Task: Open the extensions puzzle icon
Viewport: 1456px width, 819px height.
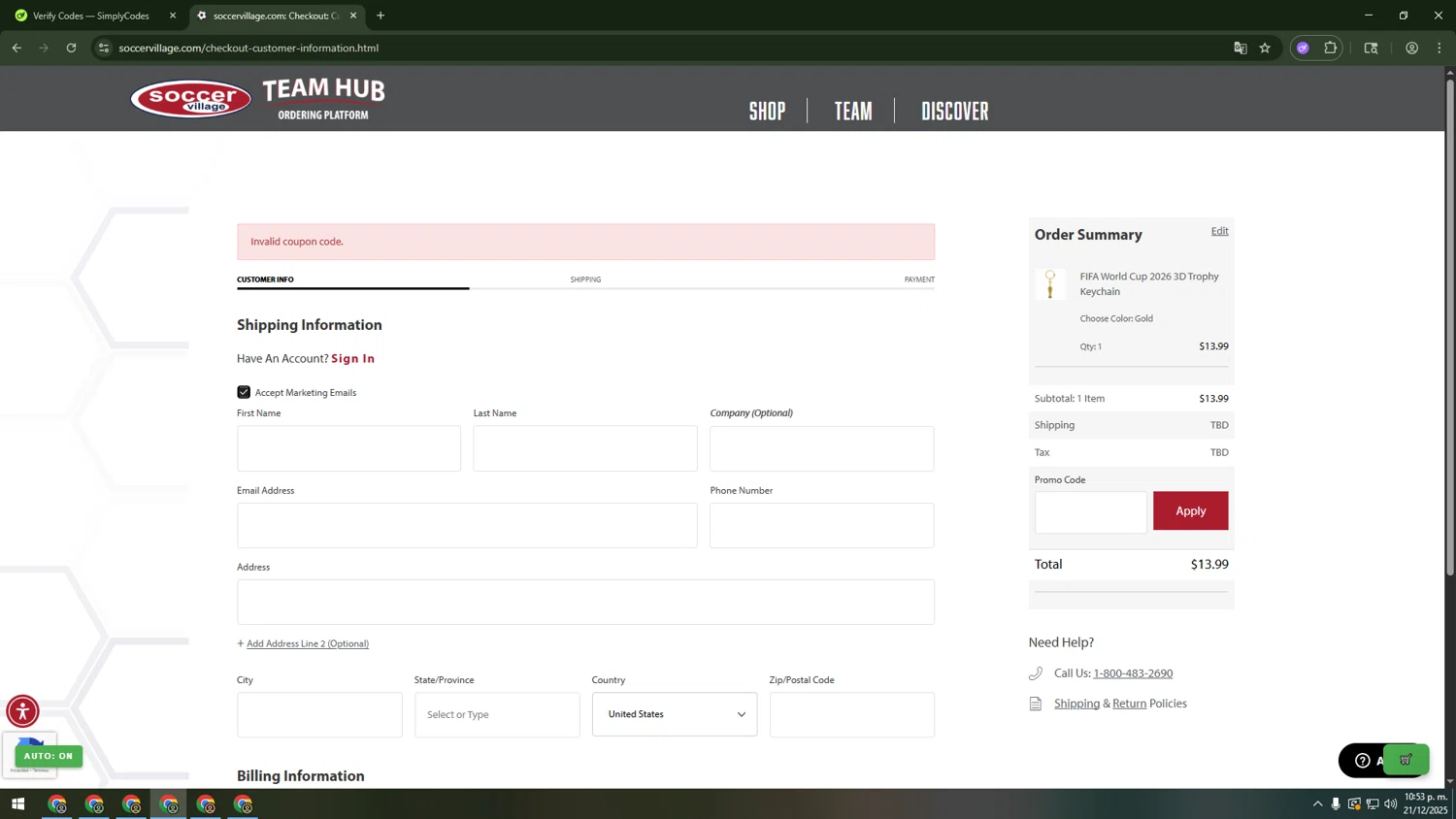Action: (x=1330, y=48)
